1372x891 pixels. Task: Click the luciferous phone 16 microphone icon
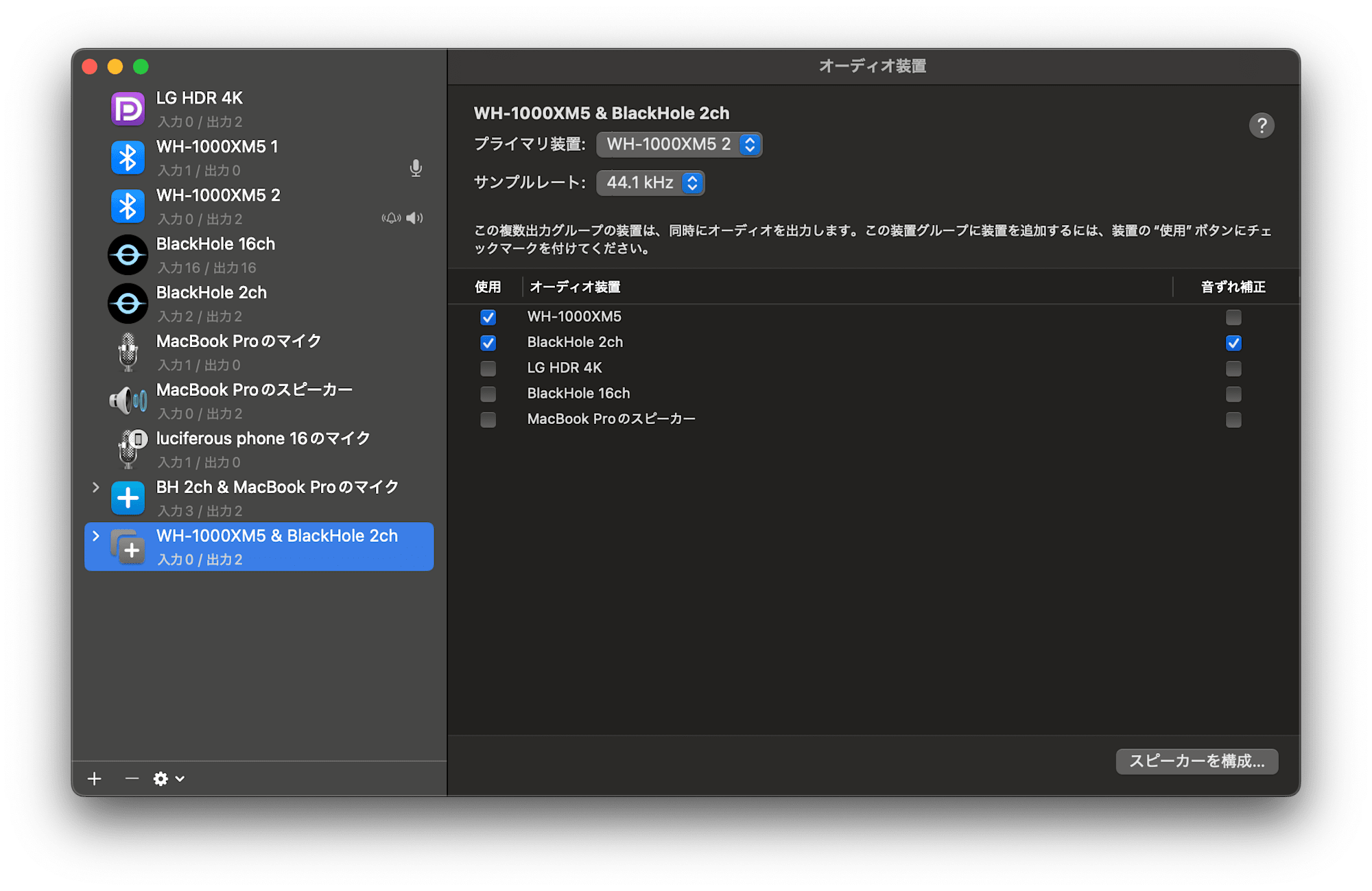[129, 449]
